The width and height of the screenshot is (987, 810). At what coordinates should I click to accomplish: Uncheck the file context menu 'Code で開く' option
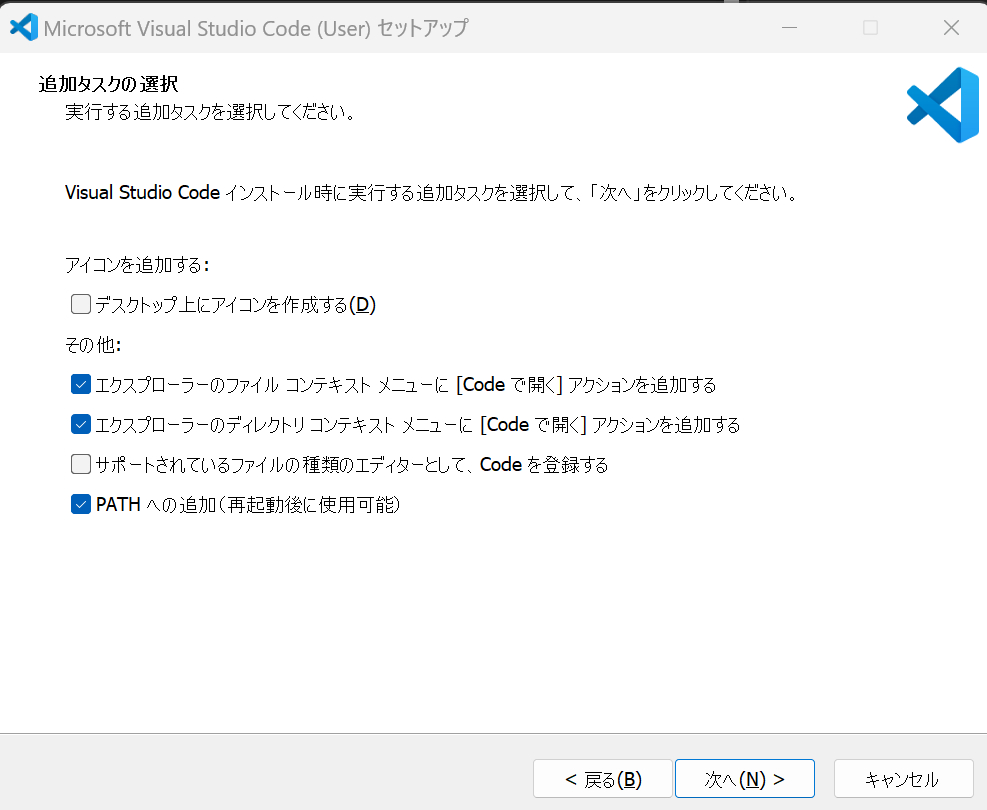pyautogui.click(x=81, y=385)
